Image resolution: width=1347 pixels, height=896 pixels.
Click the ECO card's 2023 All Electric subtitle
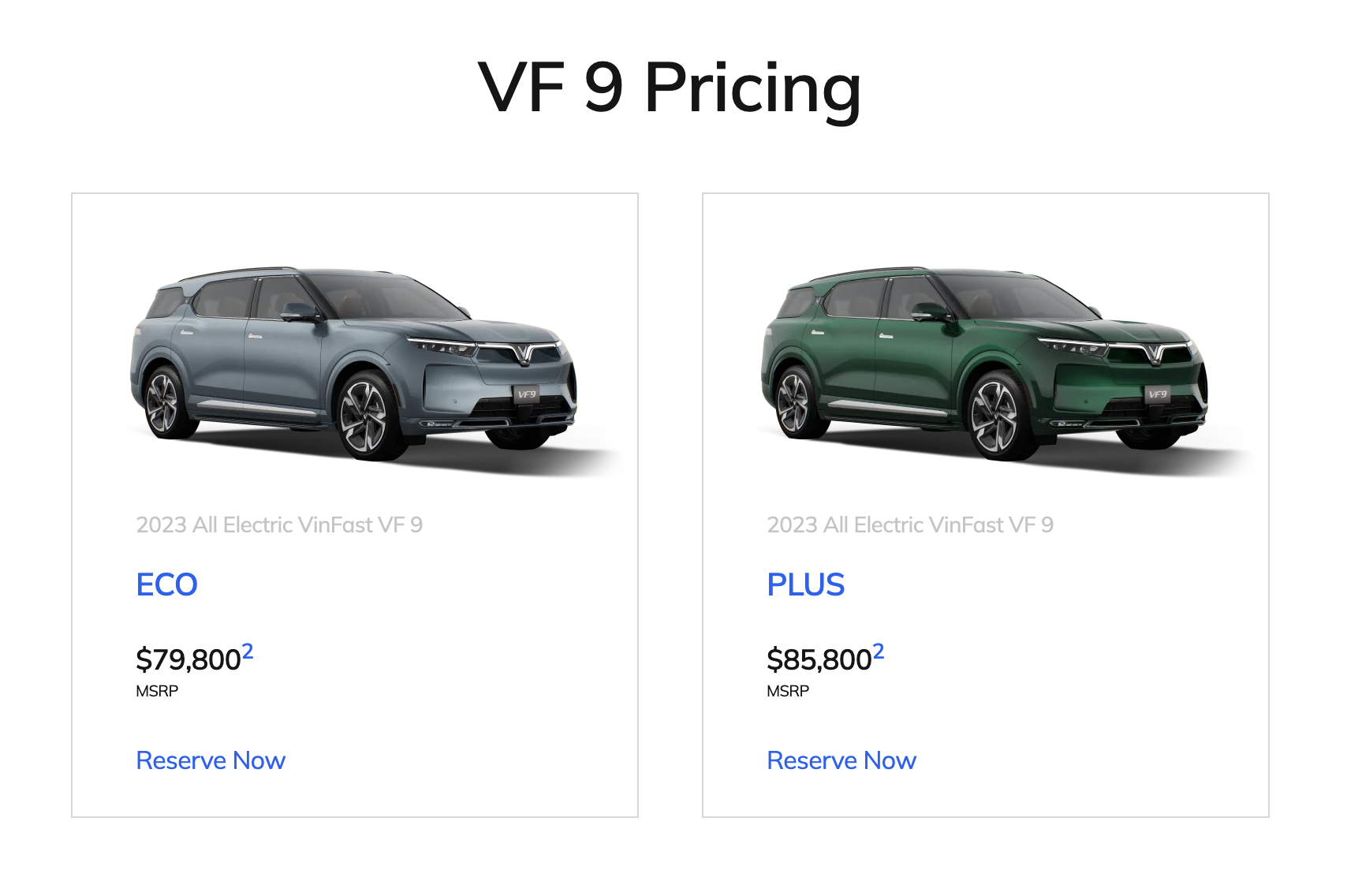[x=279, y=525]
